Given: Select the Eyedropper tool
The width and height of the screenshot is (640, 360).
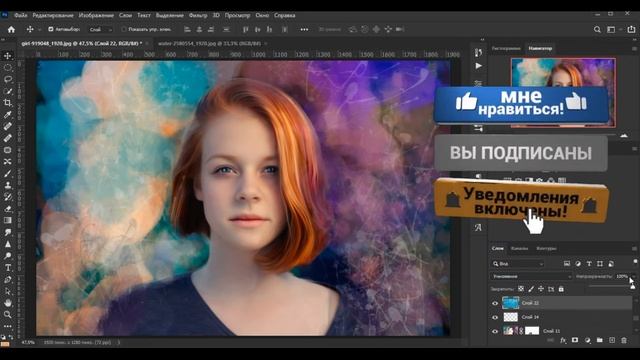Looking at the screenshot, I should (8, 114).
